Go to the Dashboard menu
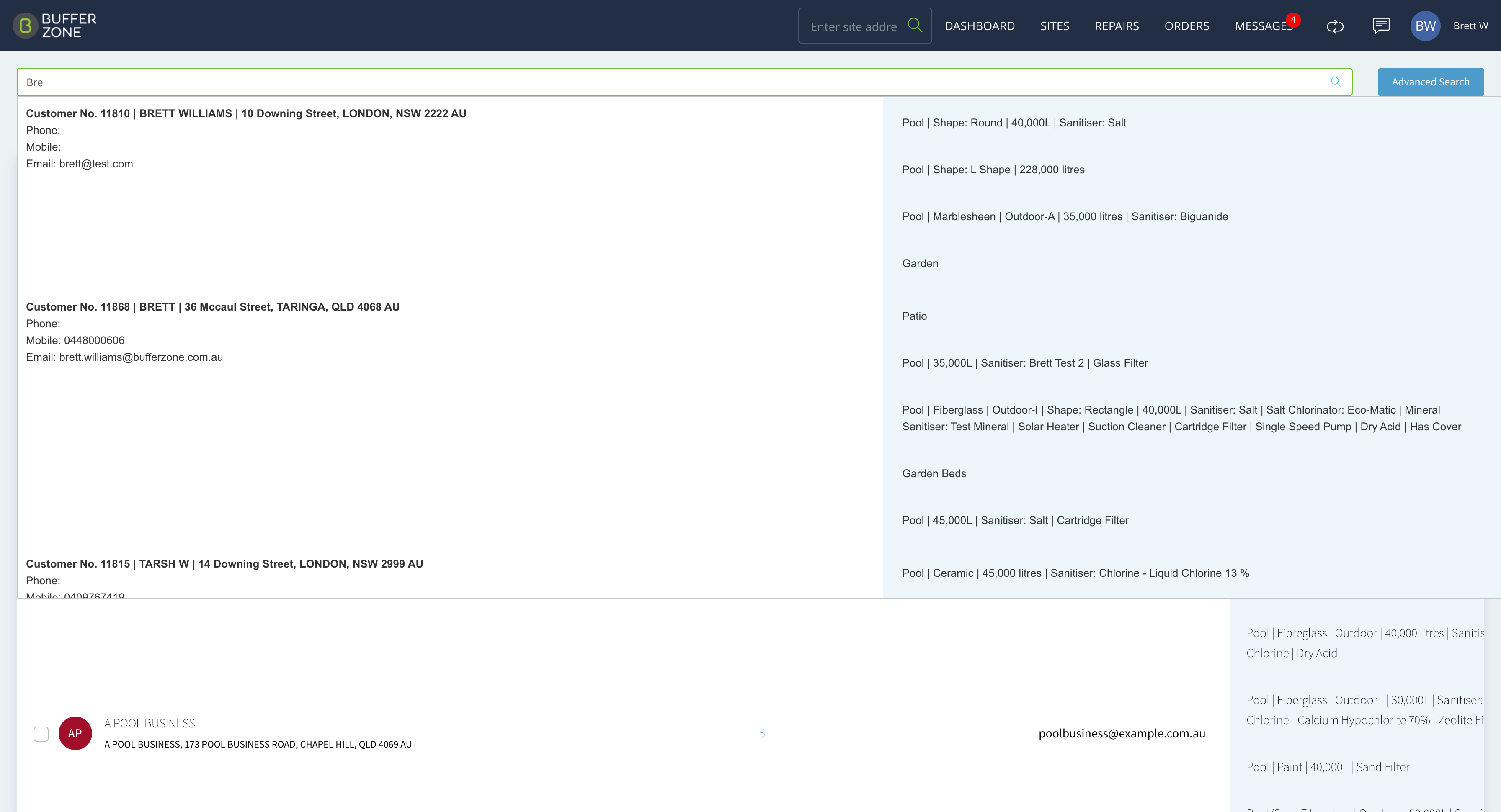This screenshot has width=1501, height=812. [980, 26]
